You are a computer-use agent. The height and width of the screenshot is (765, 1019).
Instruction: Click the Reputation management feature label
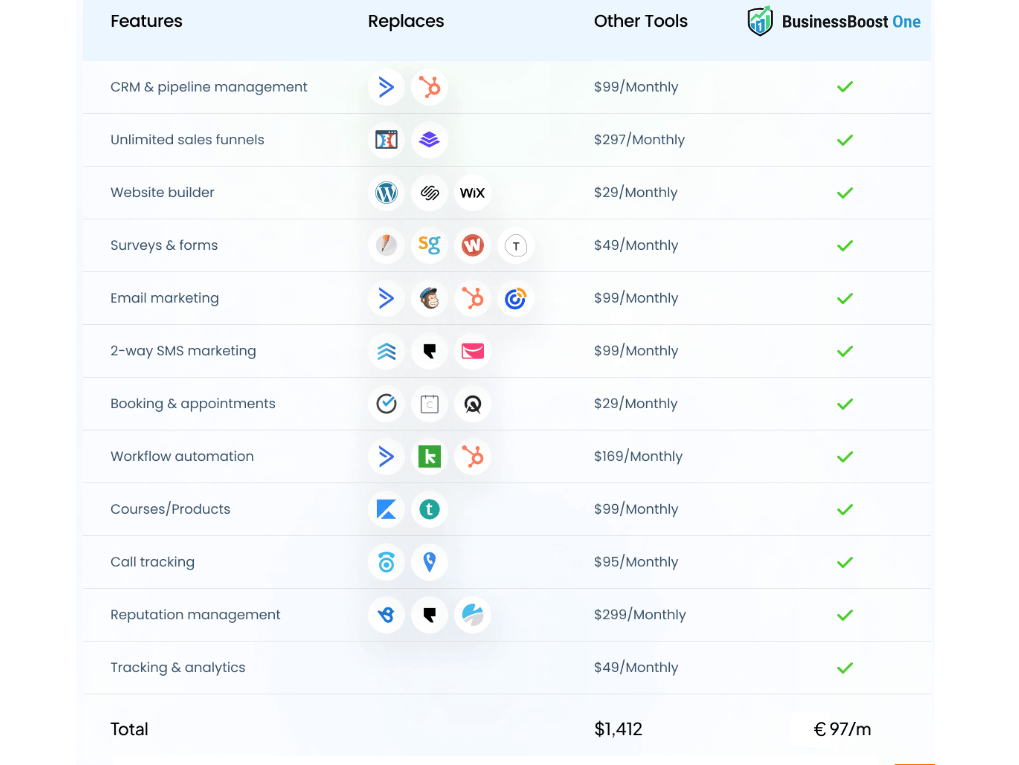point(195,615)
